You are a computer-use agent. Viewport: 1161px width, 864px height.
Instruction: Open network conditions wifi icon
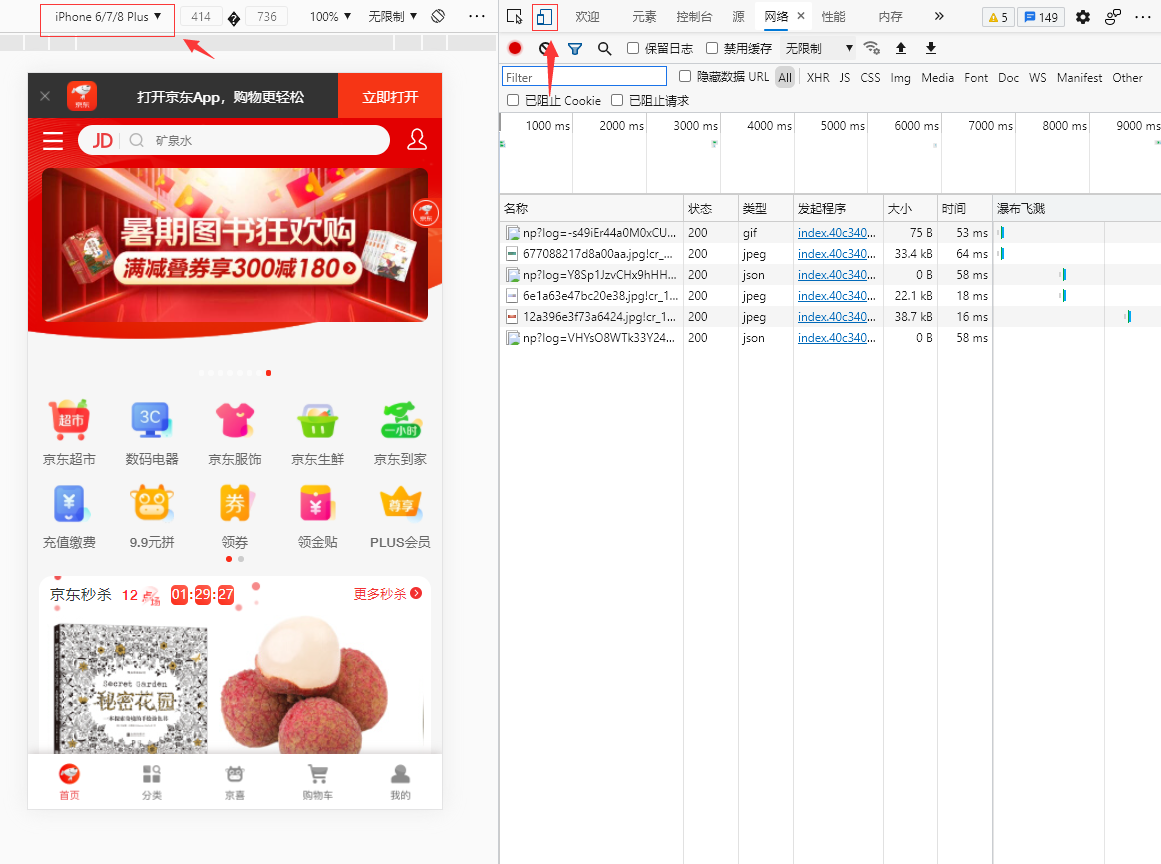click(x=871, y=48)
